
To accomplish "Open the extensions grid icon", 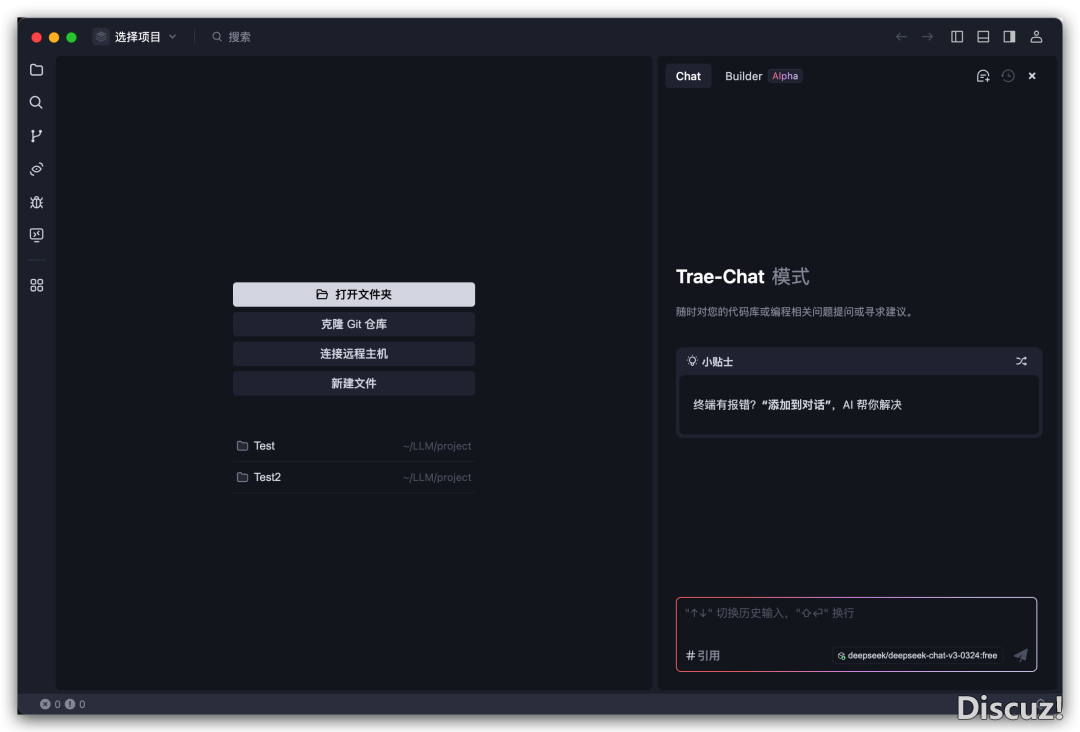I will coord(37,285).
